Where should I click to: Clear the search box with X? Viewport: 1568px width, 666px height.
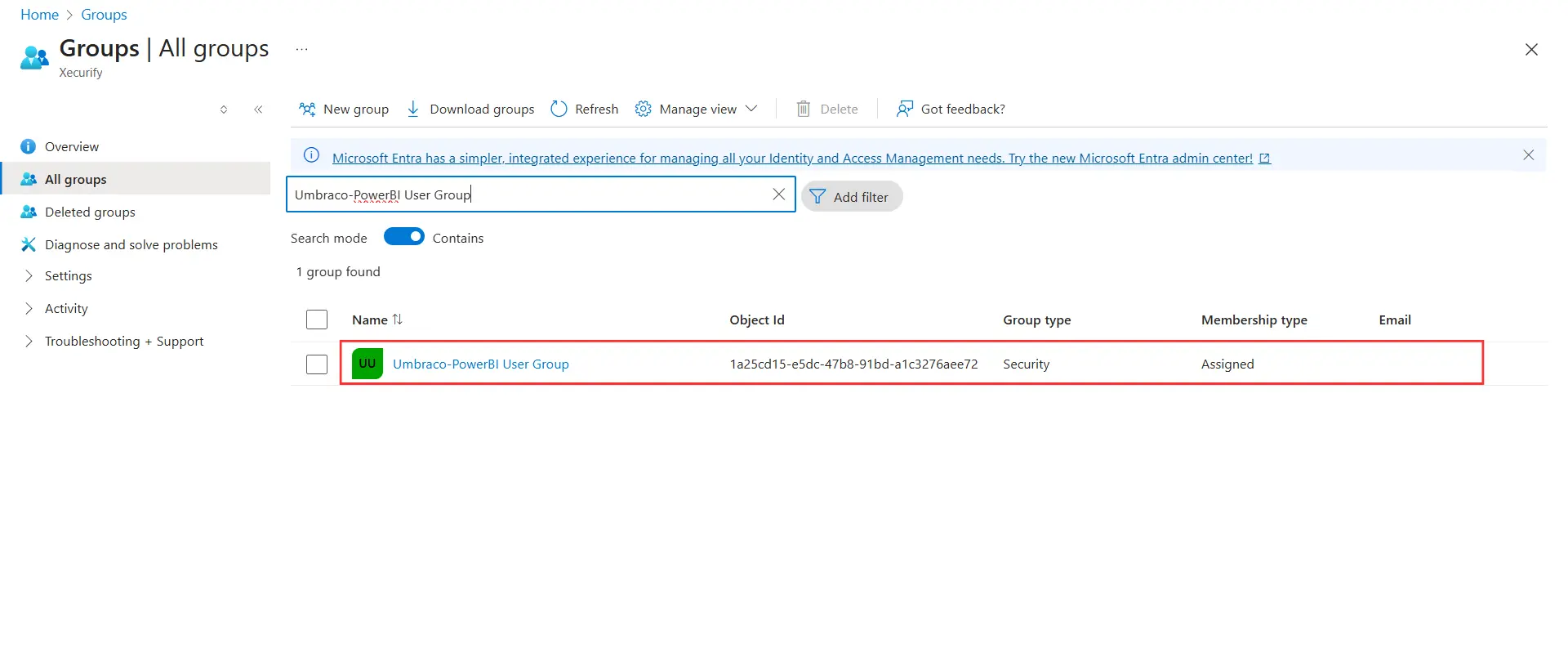pos(779,194)
